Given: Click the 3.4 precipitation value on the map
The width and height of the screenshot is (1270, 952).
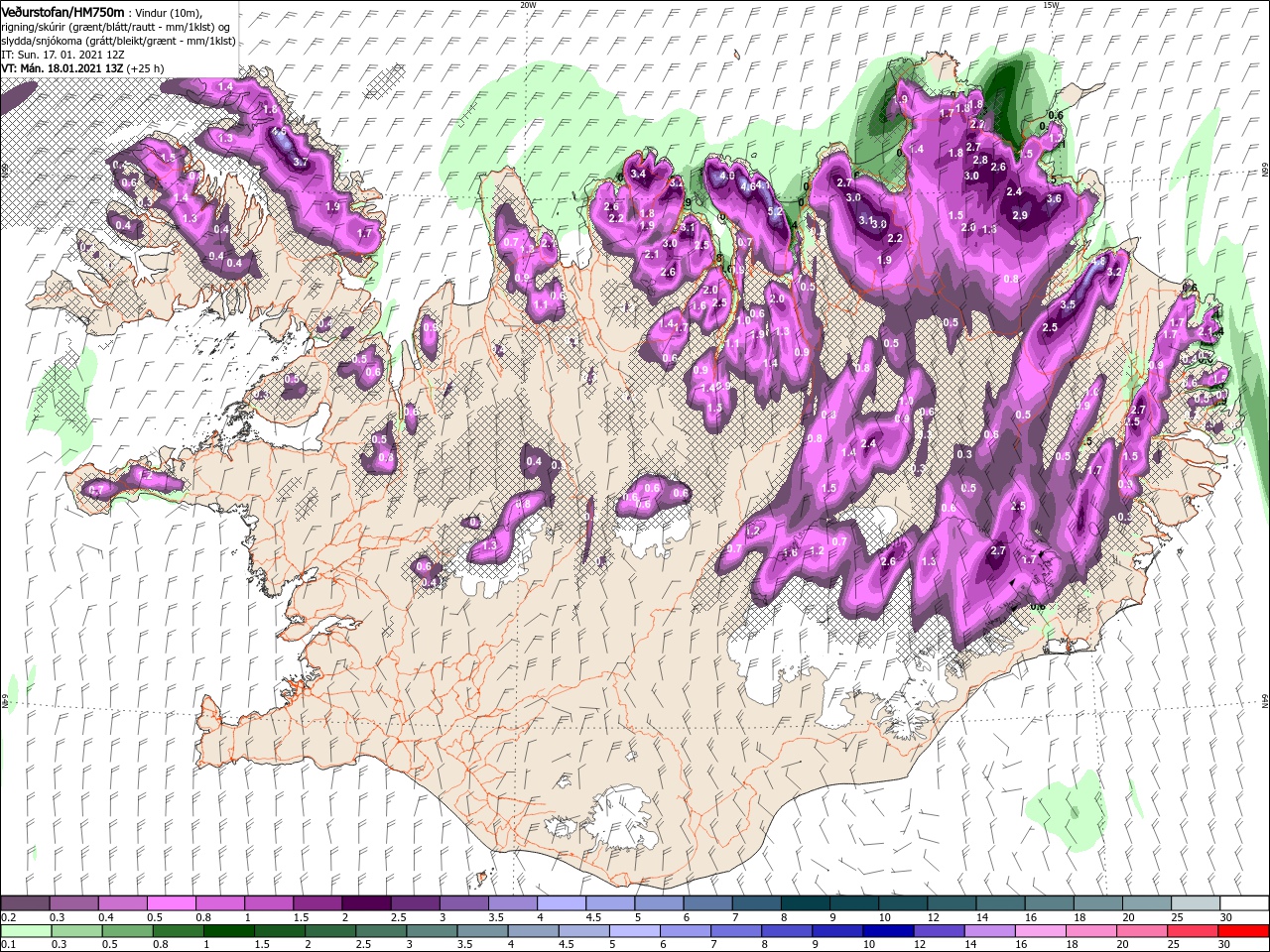Looking at the screenshot, I should tap(638, 174).
